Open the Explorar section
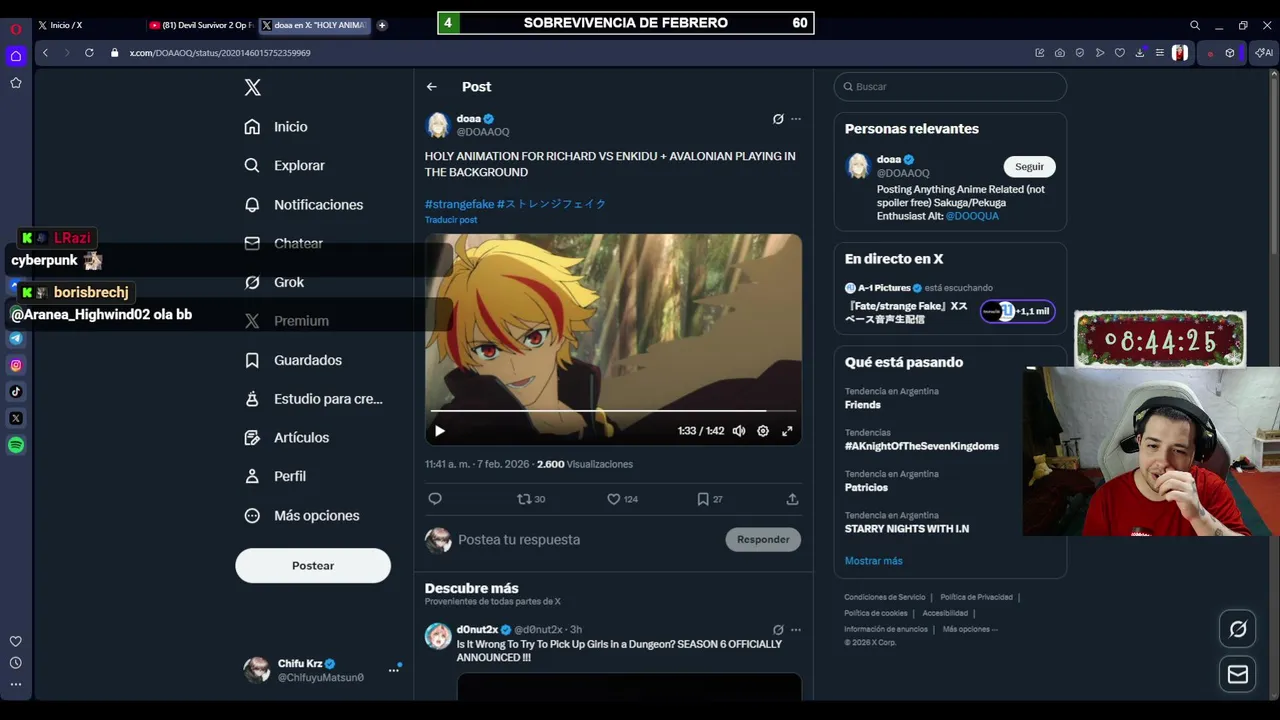1280x720 pixels. pos(285,166)
